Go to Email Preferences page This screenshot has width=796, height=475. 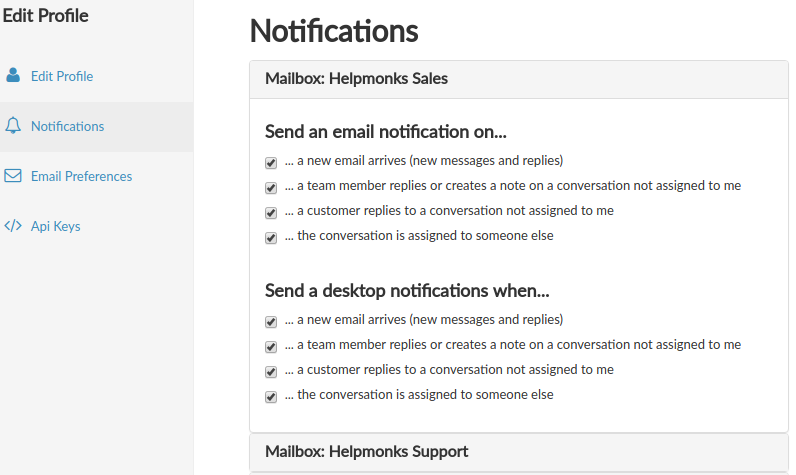coord(81,176)
